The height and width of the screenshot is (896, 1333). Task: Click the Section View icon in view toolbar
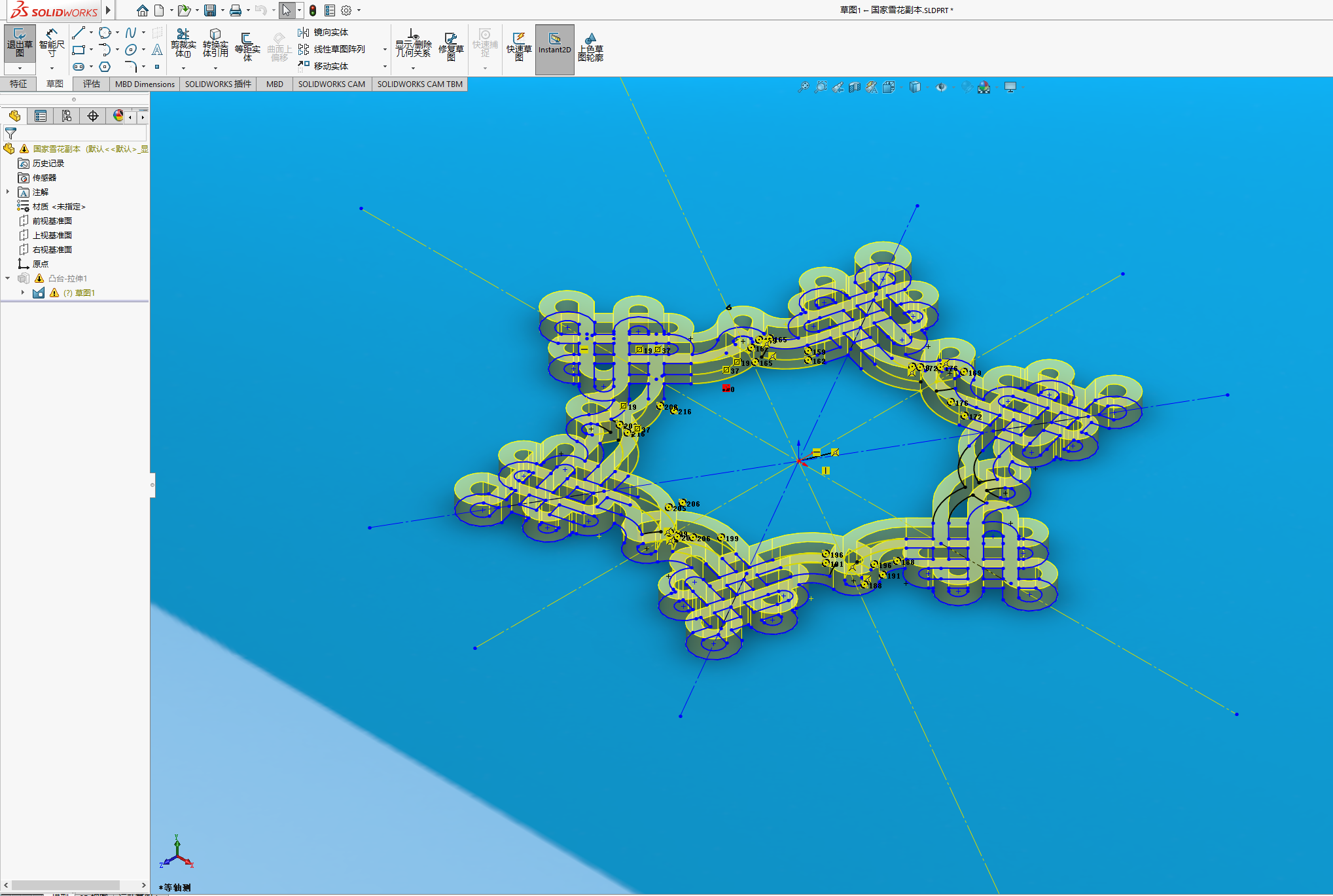click(855, 87)
